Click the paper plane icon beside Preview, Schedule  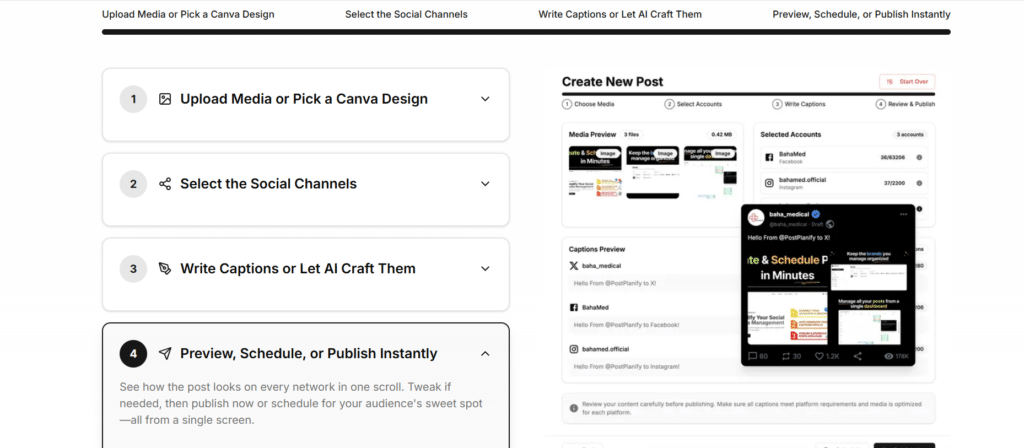tap(165, 353)
